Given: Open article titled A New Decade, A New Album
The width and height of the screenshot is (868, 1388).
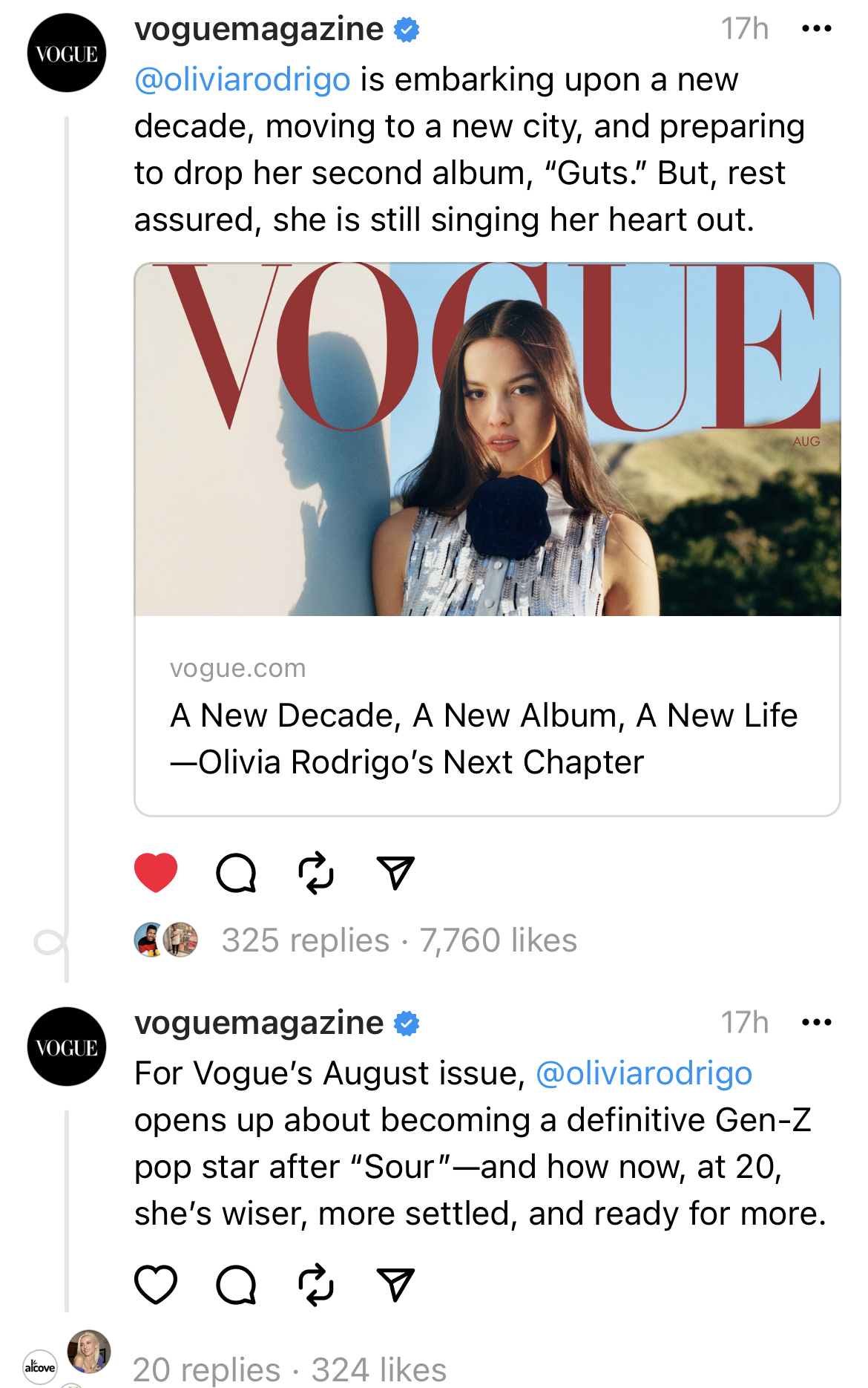Looking at the screenshot, I should pos(484,739).
